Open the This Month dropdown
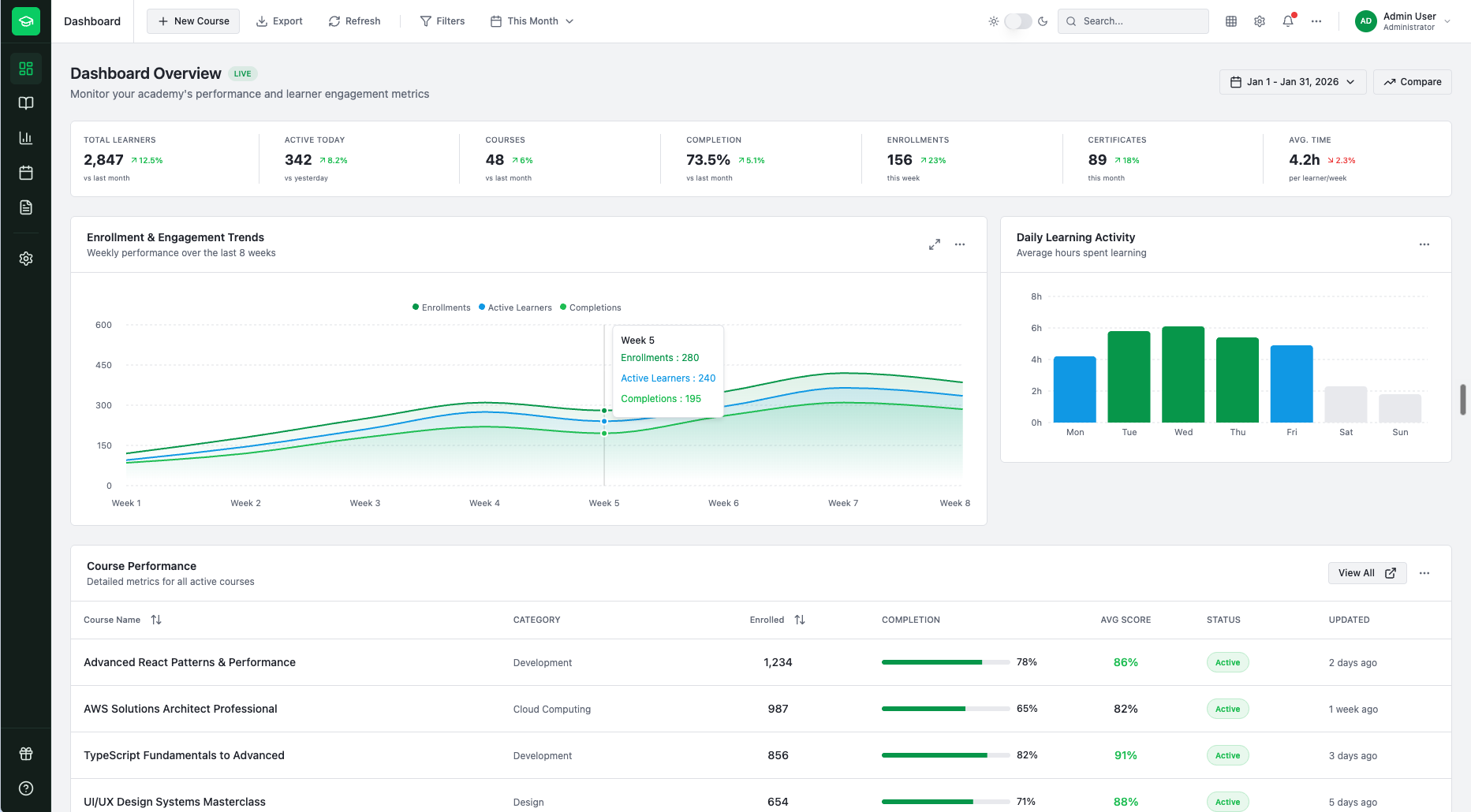Image resolution: width=1471 pixels, height=812 pixels. (532, 21)
